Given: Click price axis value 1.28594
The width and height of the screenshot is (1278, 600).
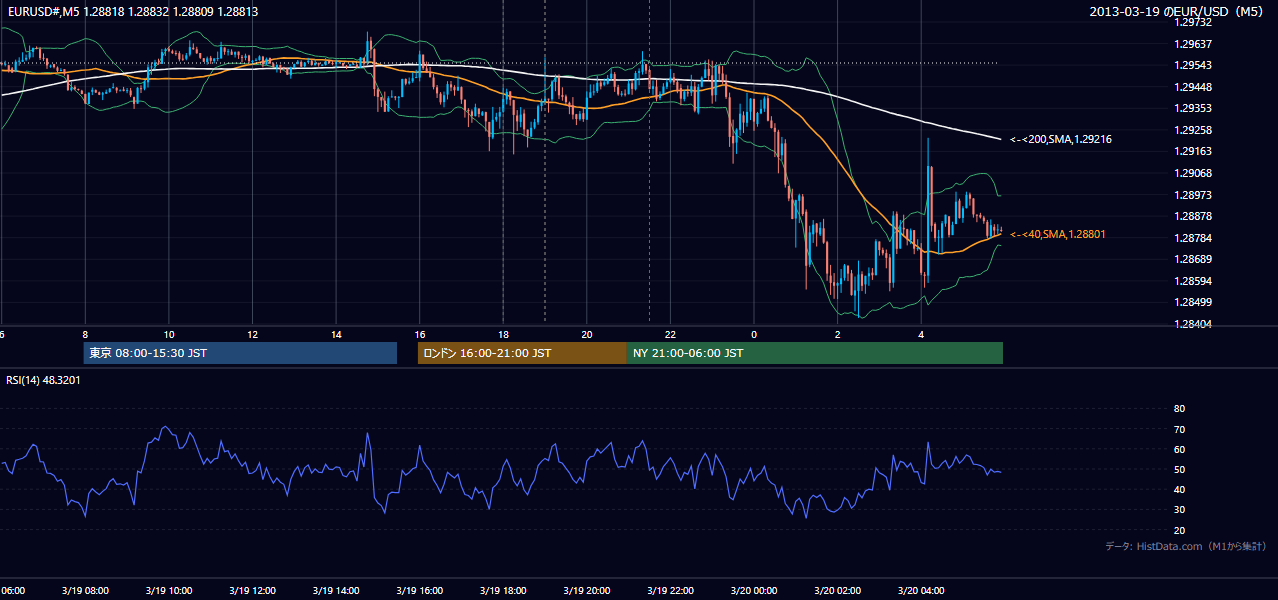Looking at the screenshot, I should pyautogui.click(x=1193, y=281).
